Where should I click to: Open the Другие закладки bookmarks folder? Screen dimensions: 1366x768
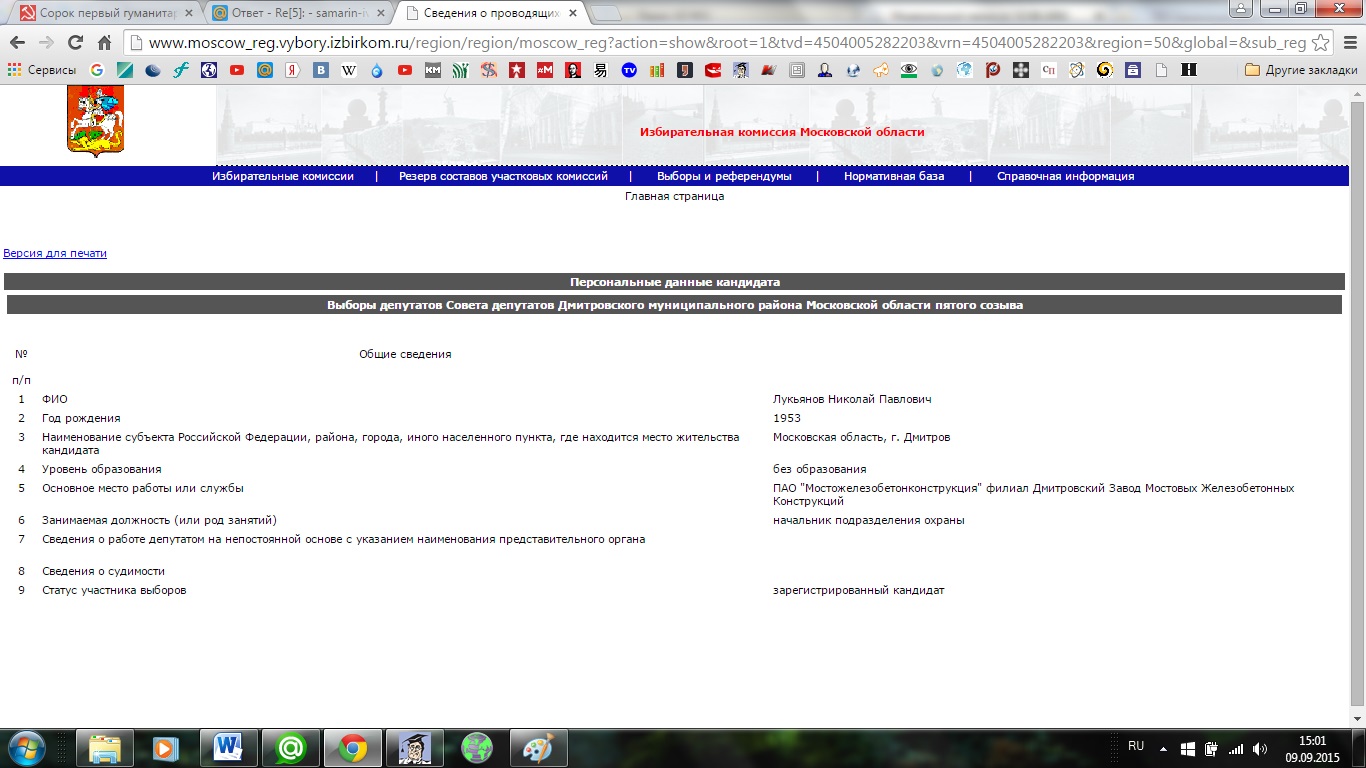[1301, 70]
